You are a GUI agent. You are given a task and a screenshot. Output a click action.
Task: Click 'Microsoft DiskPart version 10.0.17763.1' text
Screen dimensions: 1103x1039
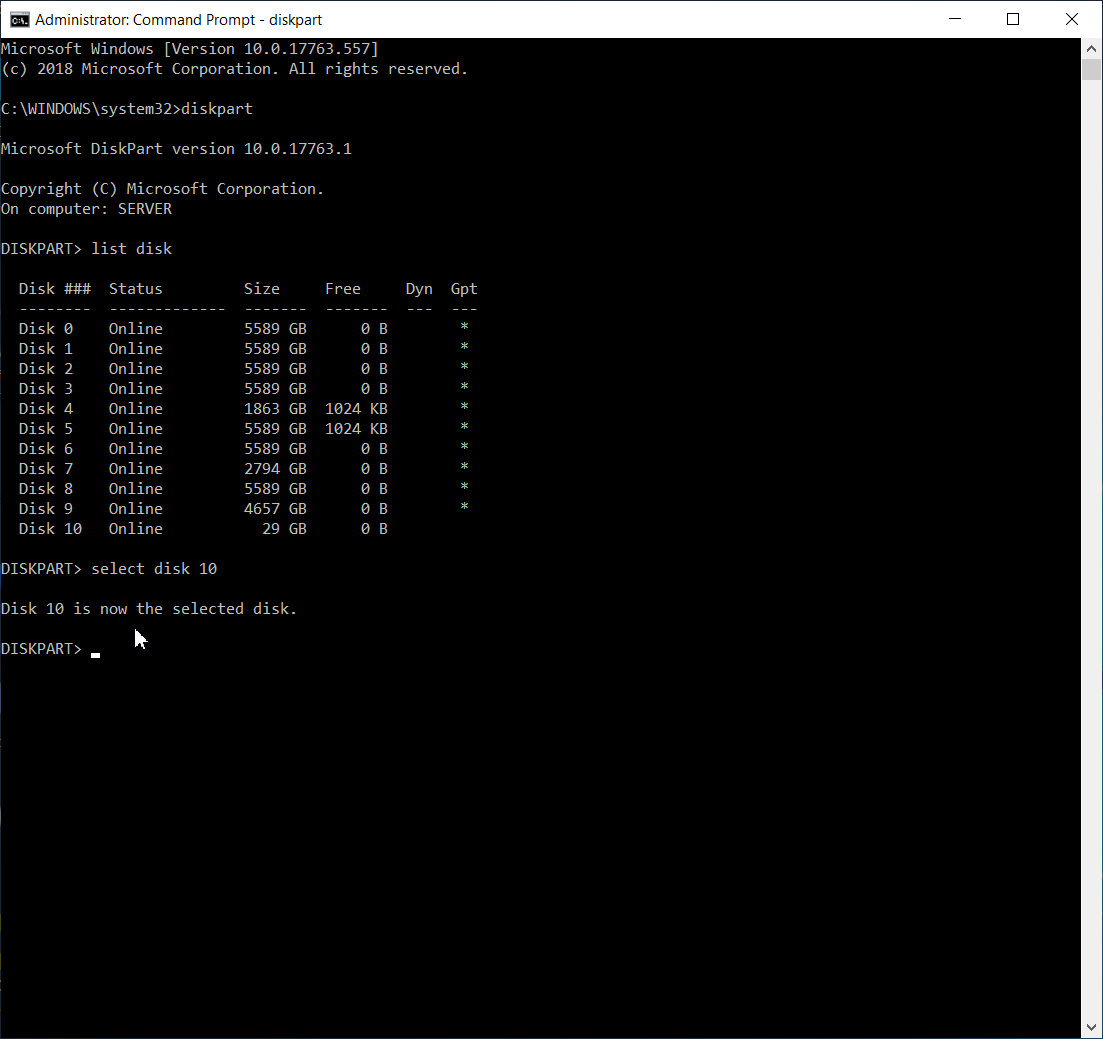(x=176, y=149)
